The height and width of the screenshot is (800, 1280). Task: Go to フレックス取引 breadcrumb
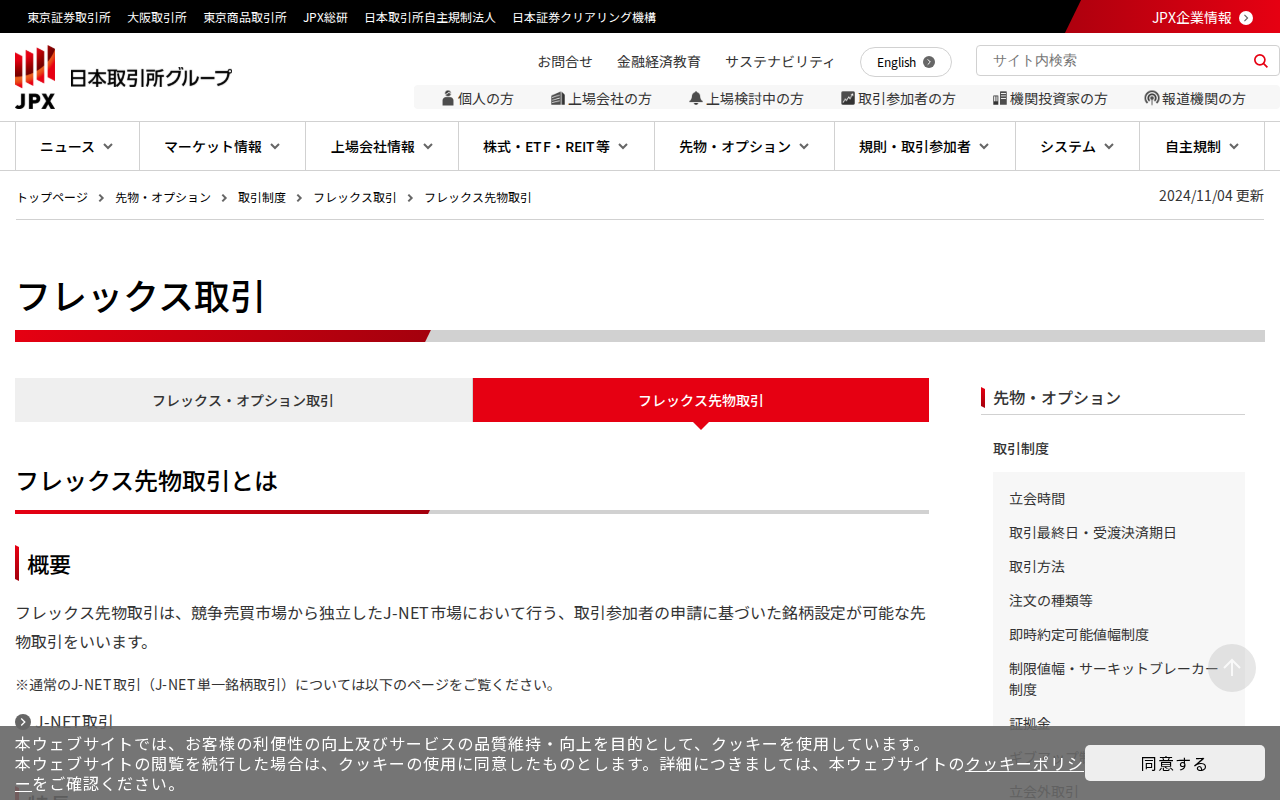(355, 197)
